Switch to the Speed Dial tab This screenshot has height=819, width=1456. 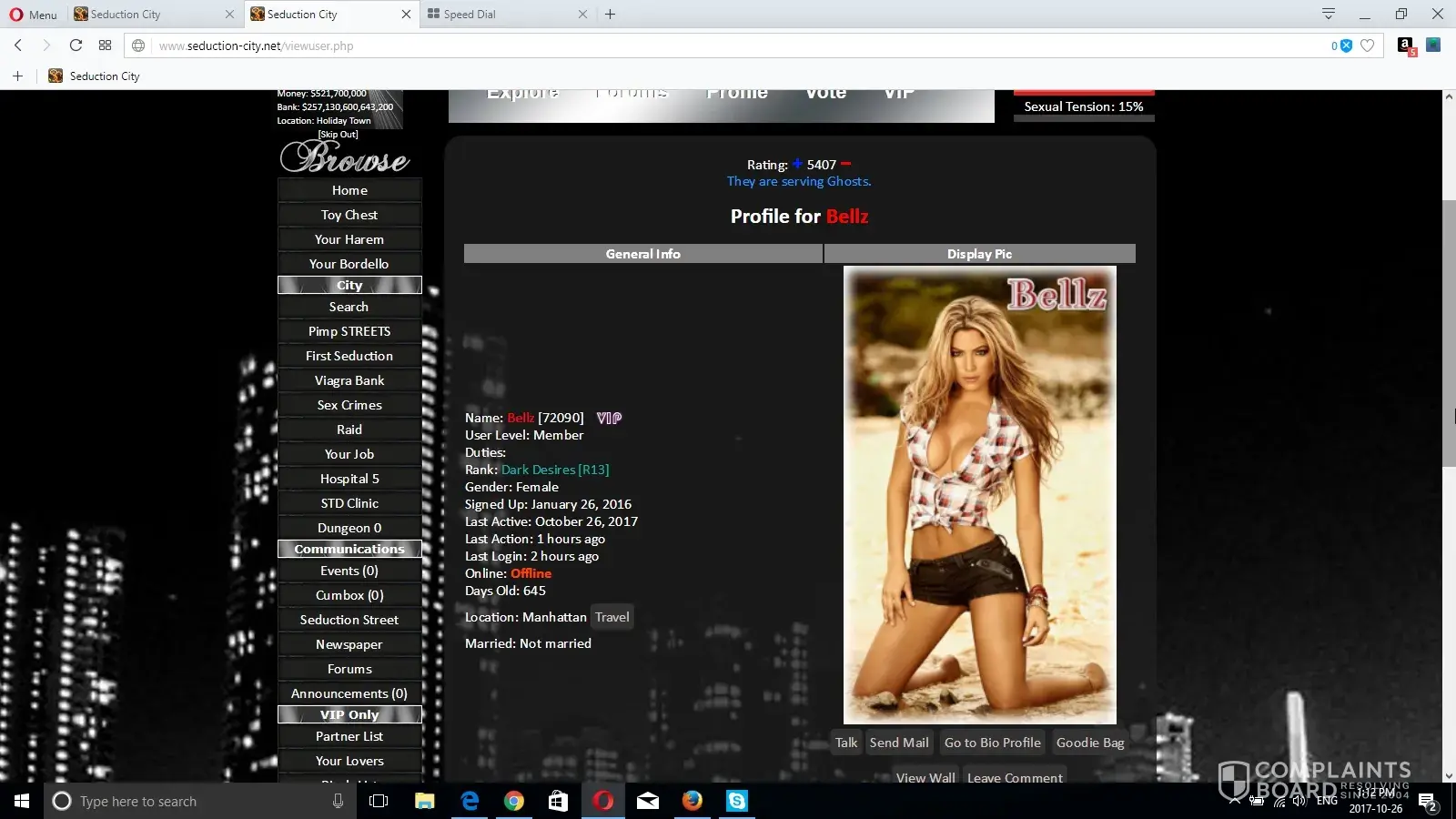500,15
